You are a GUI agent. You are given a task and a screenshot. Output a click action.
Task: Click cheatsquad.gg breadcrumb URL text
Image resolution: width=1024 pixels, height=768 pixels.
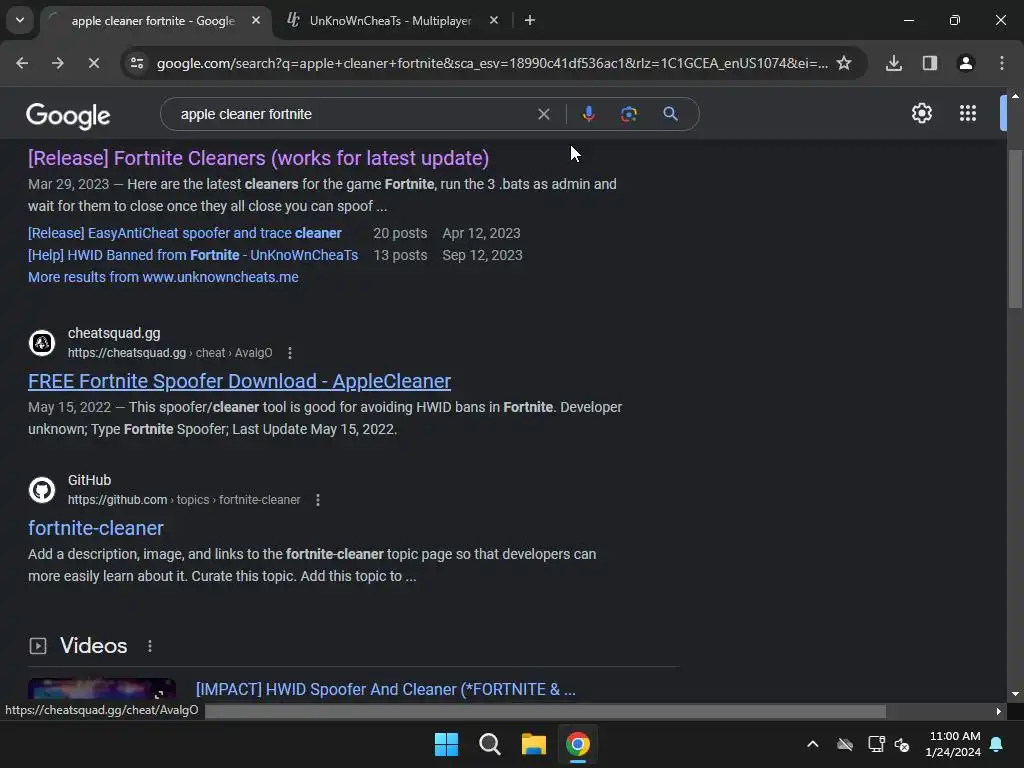coord(170,353)
